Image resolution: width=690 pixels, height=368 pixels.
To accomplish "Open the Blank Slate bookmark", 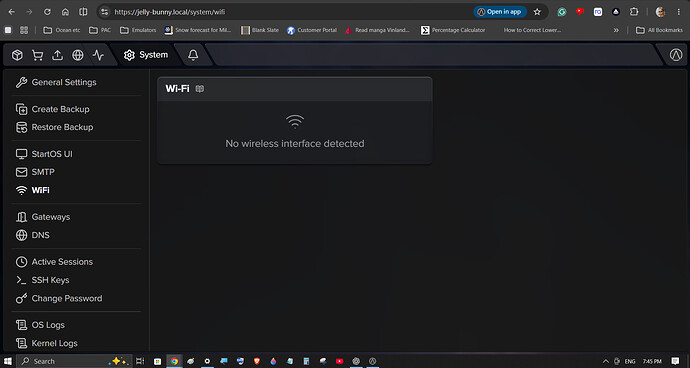I will (260, 30).
